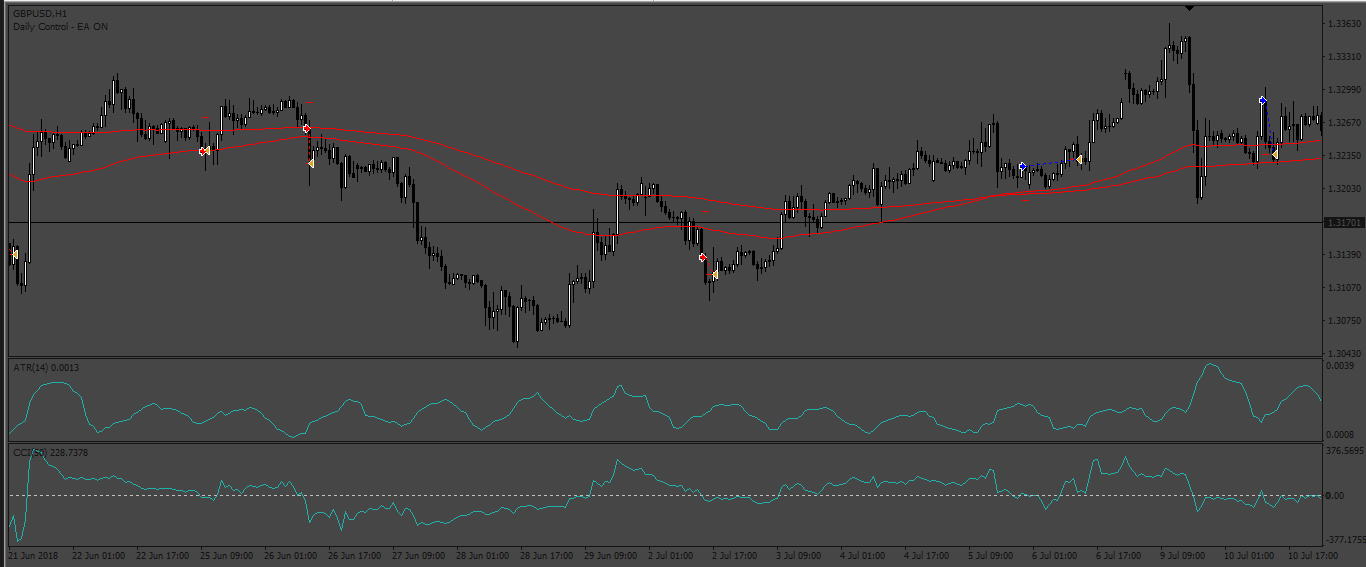Click CCI scale zero level 0.00
1366x567 pixels.
click(x=1336, y=496)
